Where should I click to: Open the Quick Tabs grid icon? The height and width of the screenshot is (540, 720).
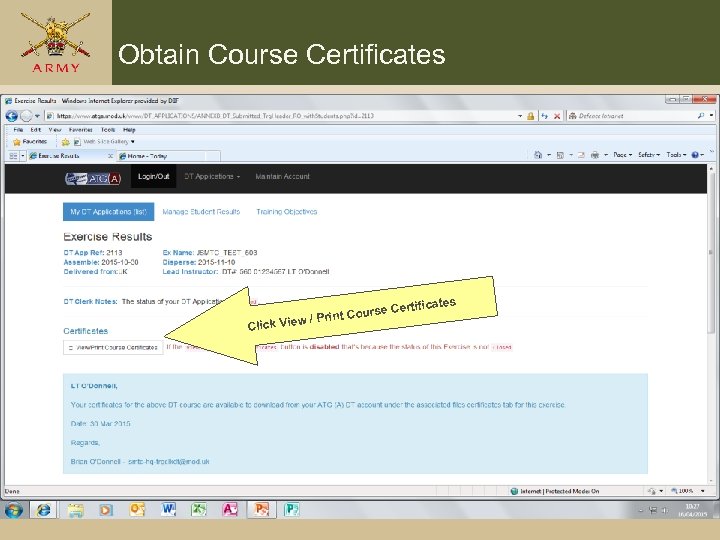(x=13, y=156)
